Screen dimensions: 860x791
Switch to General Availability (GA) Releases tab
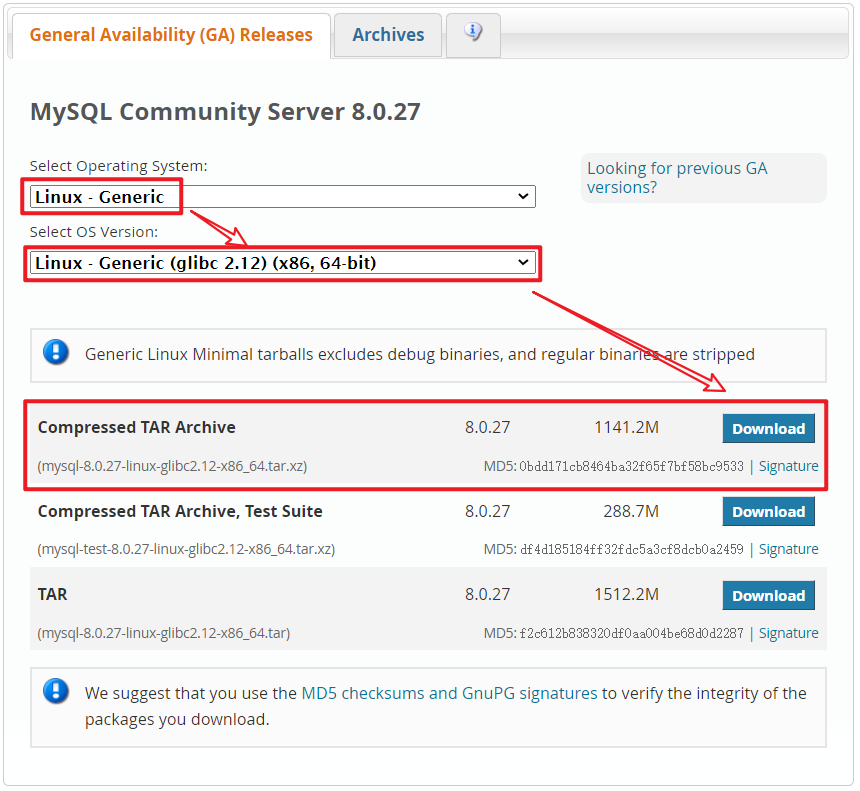click(x=171, y=35)
